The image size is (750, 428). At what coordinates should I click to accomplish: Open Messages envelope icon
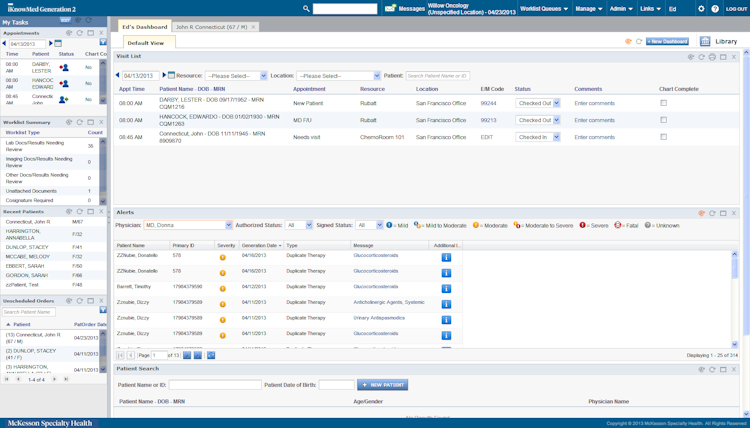tap(390, 9)
